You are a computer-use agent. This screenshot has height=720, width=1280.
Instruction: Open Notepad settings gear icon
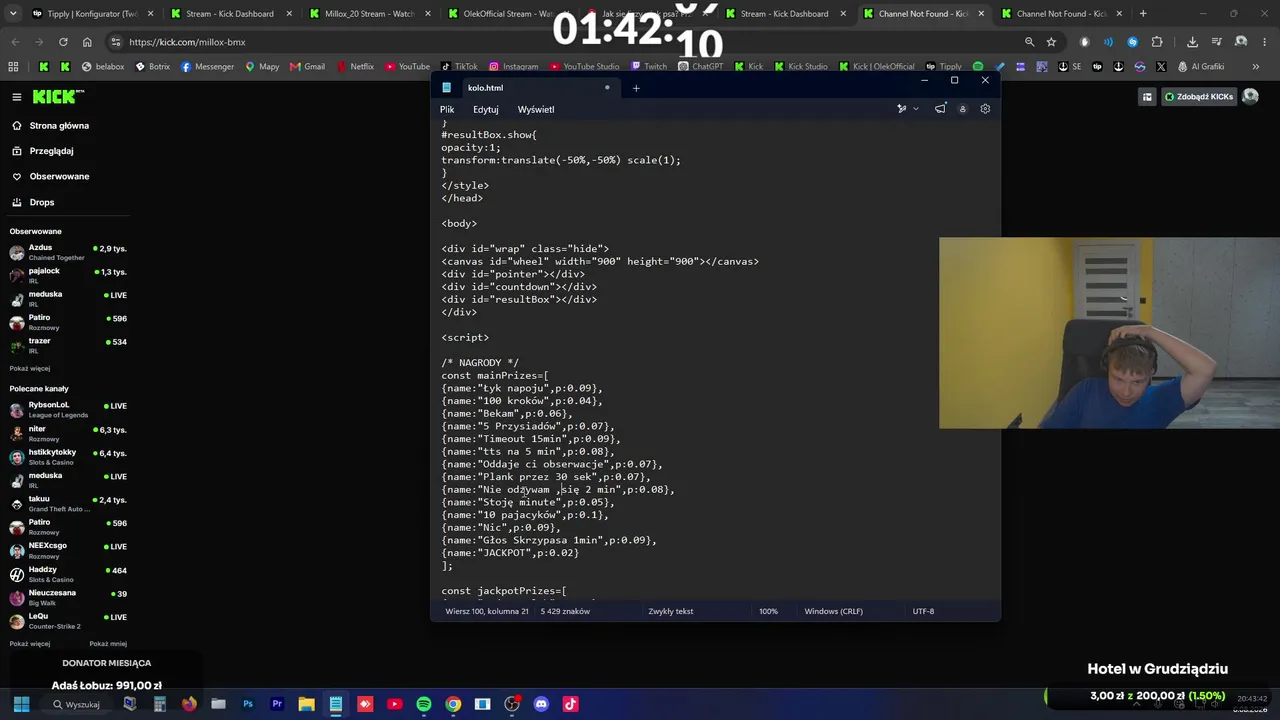985,109
